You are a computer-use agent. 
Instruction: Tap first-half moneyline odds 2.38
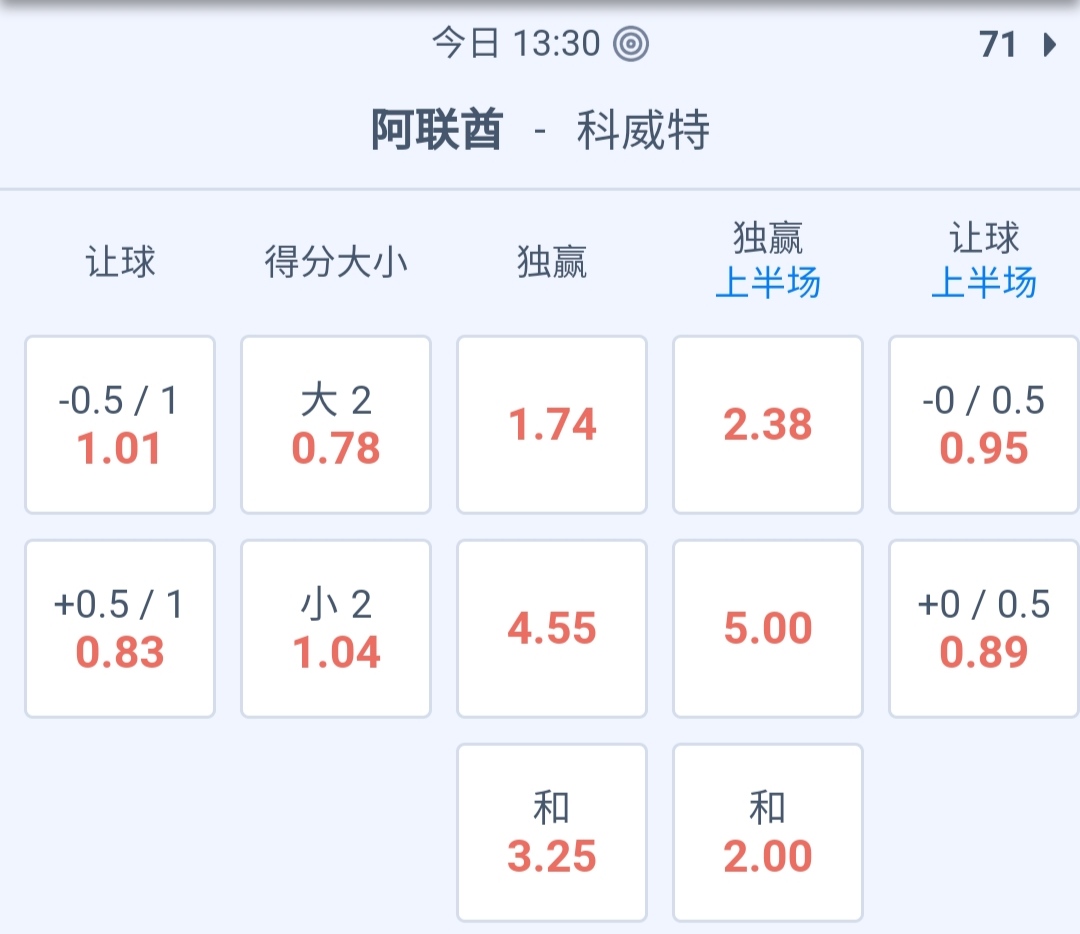click(768, 425)
